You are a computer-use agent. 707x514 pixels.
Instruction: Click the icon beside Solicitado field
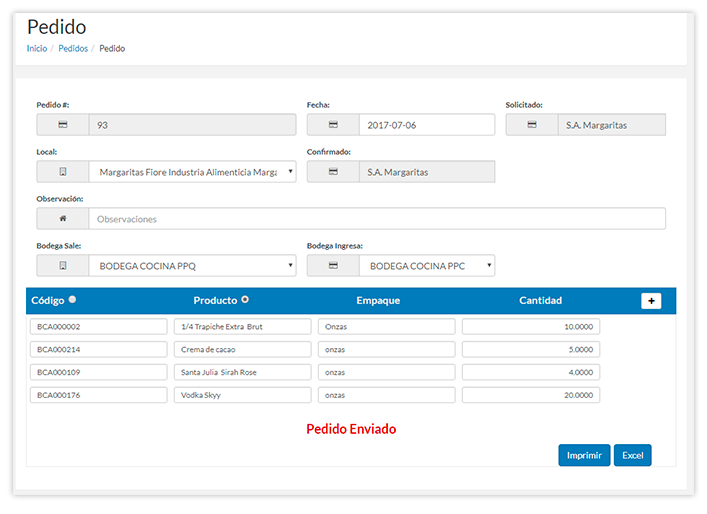click(x=532, y=125)
